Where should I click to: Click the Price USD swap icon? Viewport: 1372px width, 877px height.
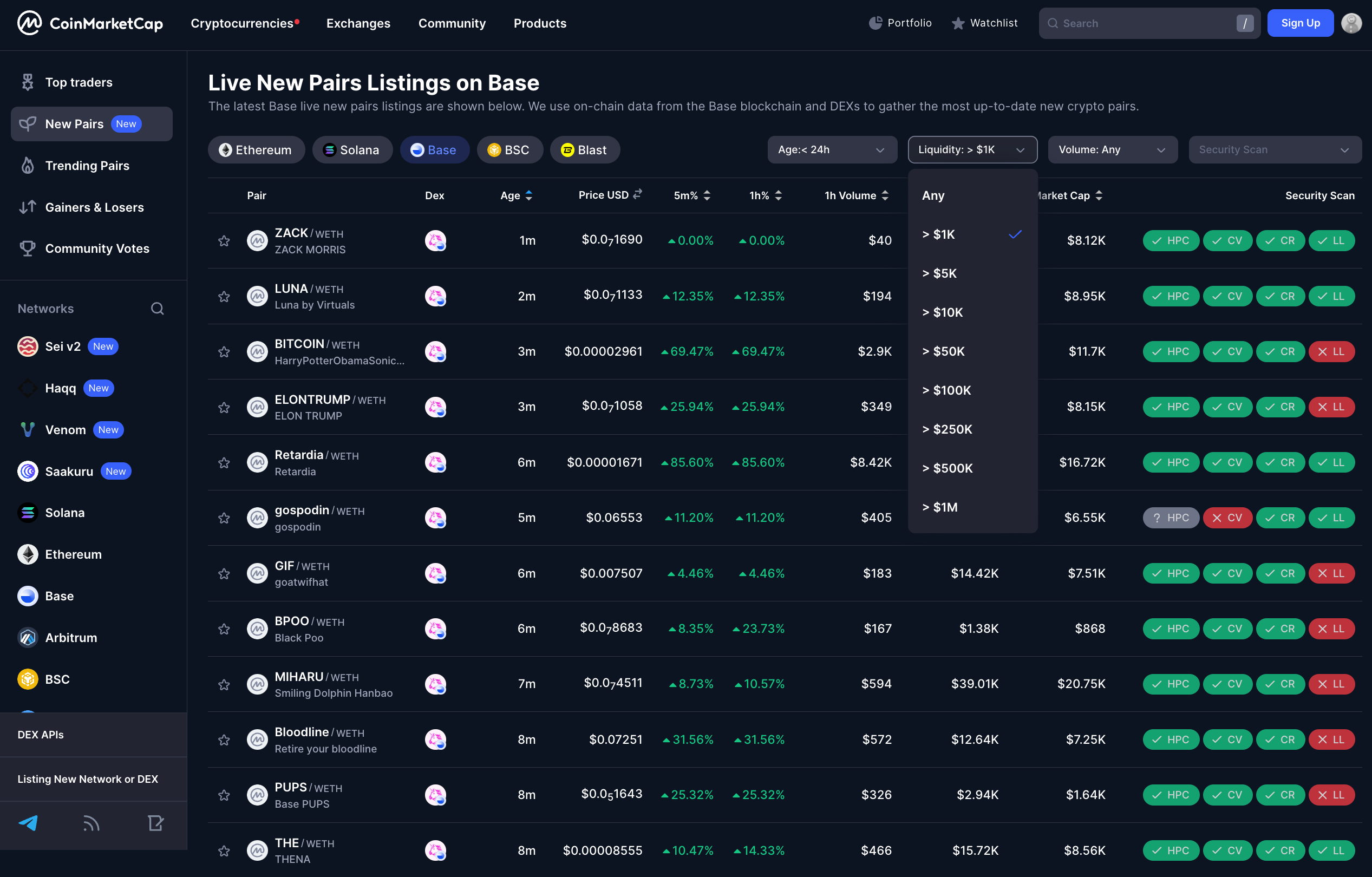click(638, 194)
